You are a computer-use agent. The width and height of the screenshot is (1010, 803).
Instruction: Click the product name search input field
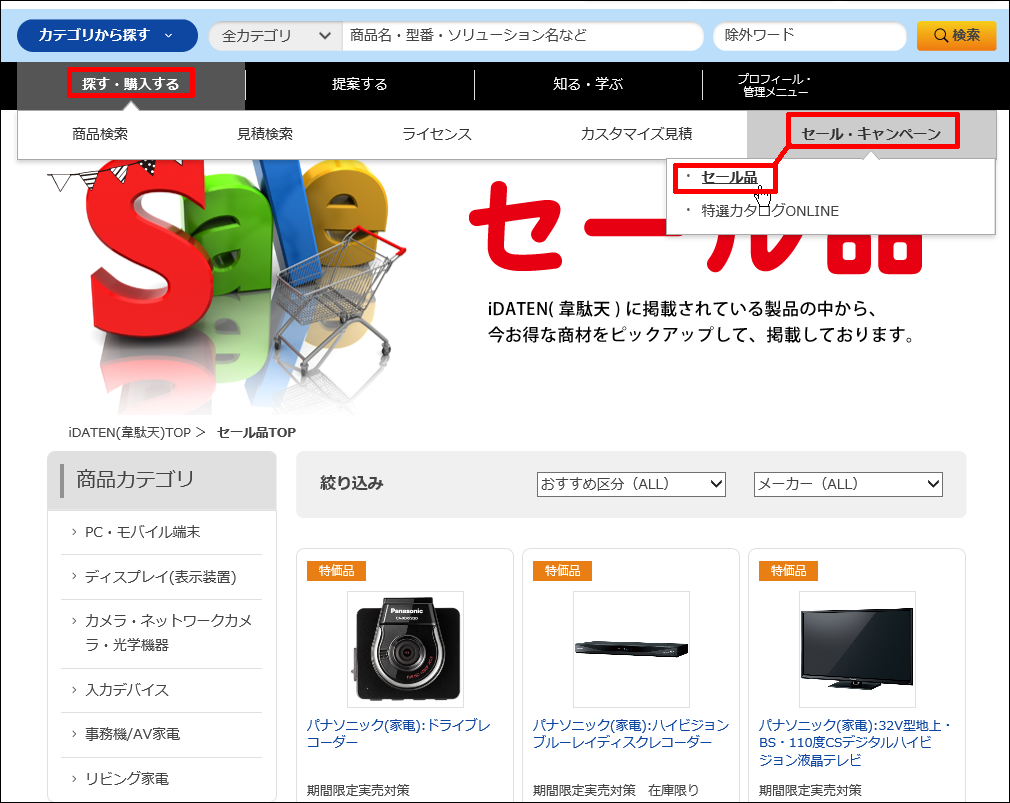click(522, 36)
